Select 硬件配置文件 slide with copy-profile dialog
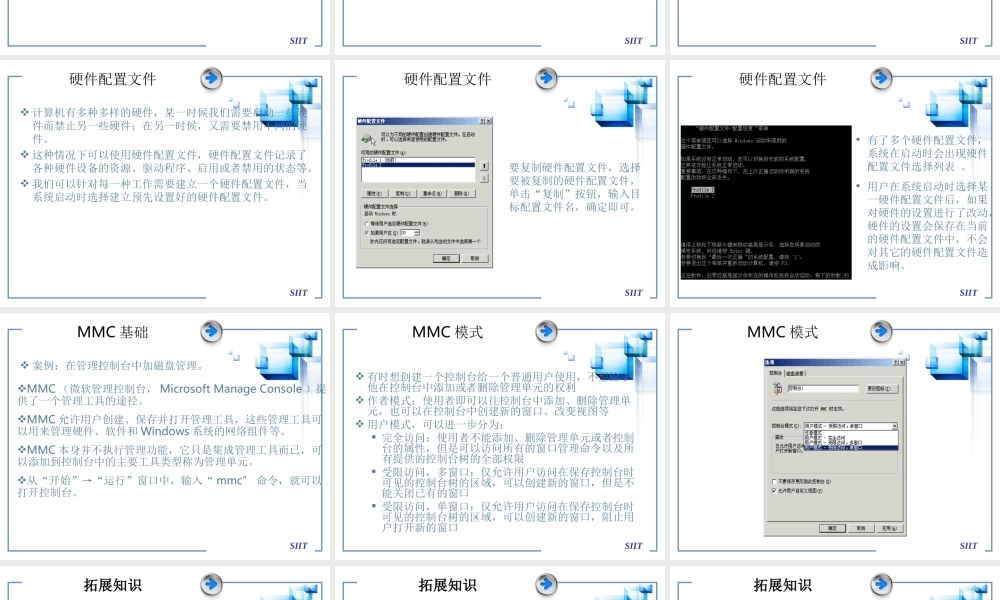 point(500,183)
